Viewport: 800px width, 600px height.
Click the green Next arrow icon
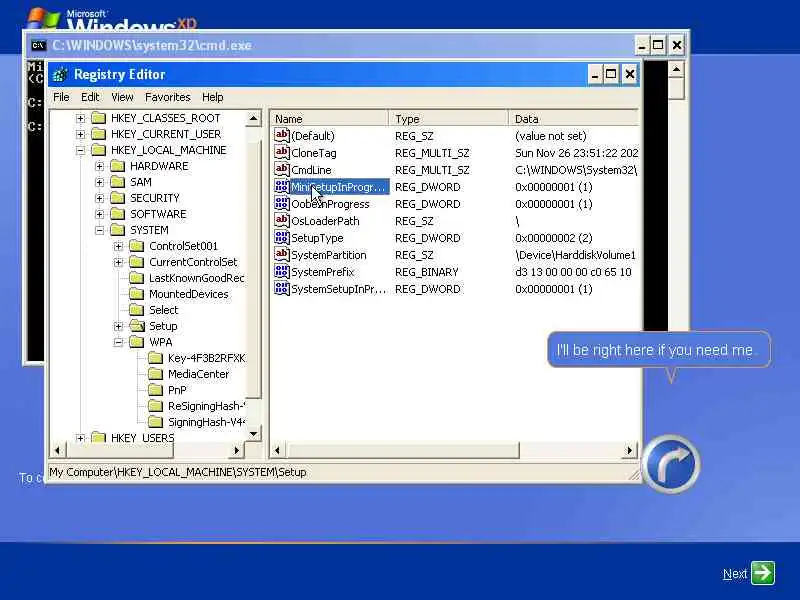[763, 573]
